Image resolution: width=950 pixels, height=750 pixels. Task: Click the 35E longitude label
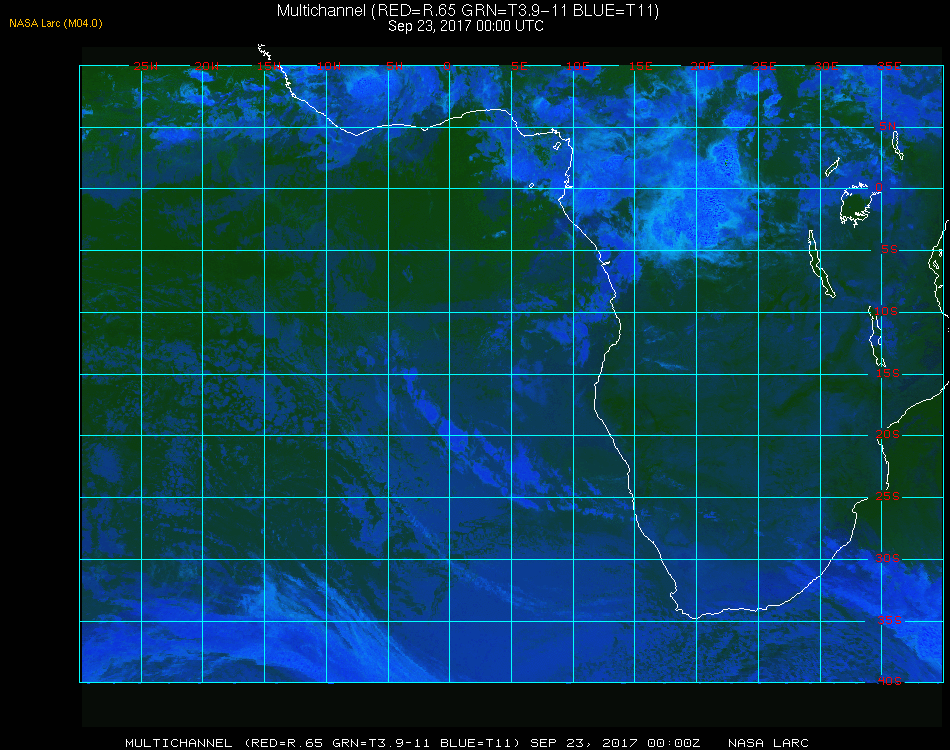[x=889, y=66]
